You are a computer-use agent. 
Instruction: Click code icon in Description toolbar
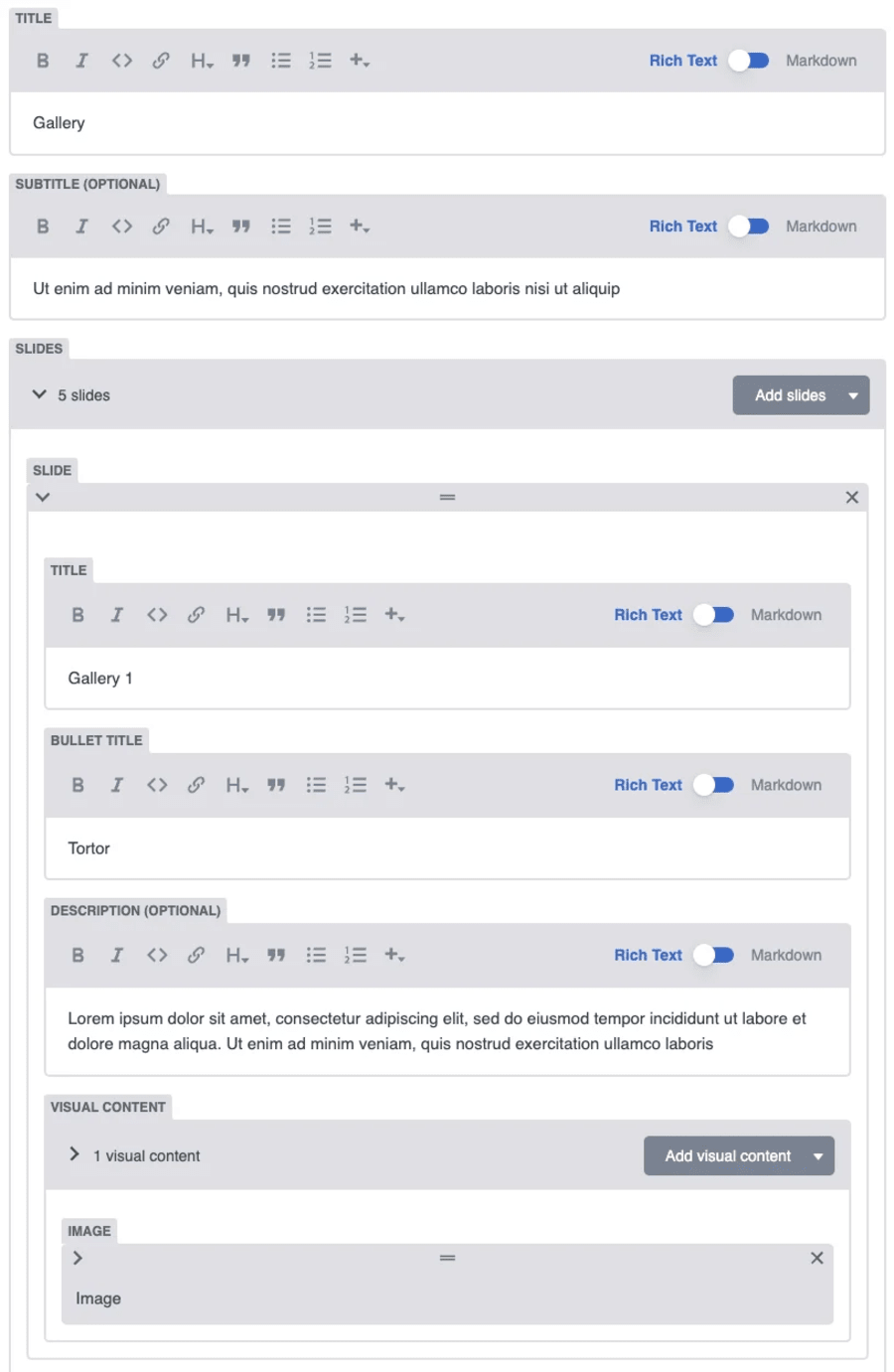pyautogui.click(x=157, y=955)
